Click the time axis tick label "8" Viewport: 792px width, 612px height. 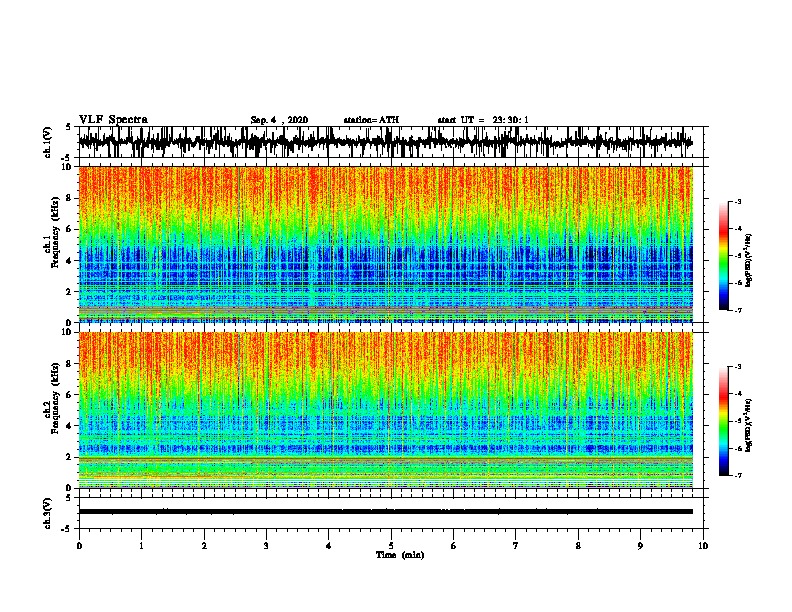pyautogui.click(x=578, y=546)
